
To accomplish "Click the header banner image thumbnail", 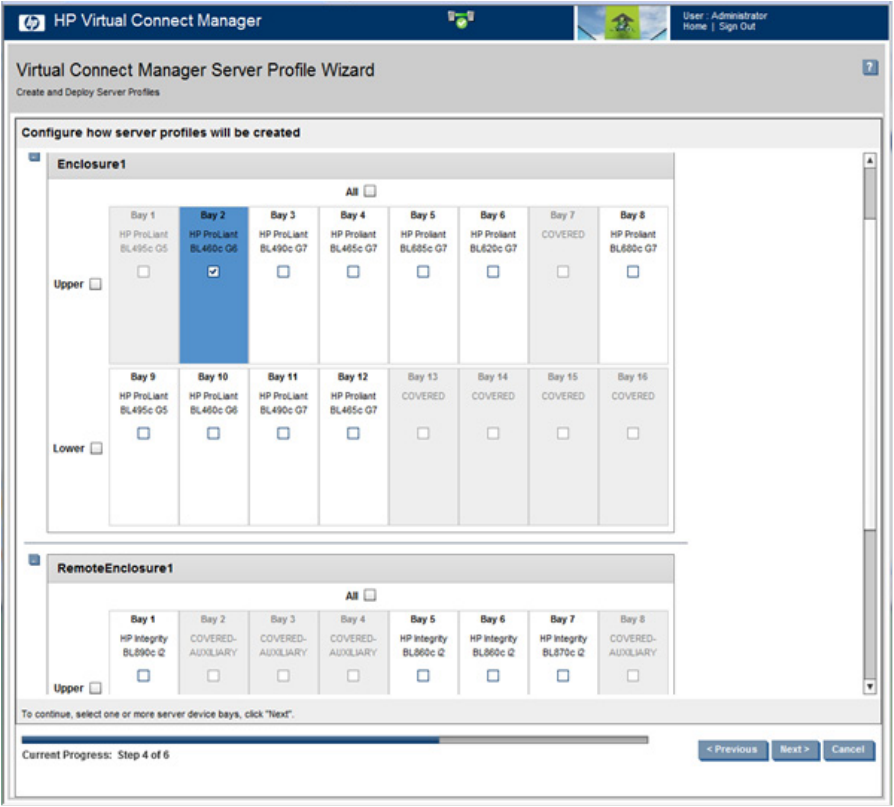I will (622, 23).
